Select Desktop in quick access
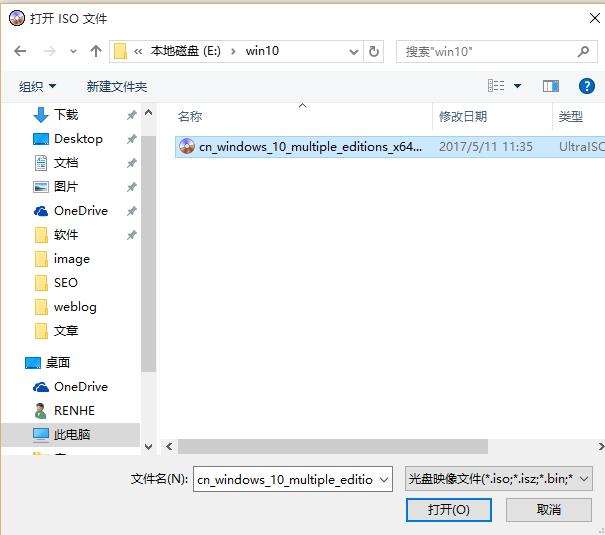 tap(78, 139)
